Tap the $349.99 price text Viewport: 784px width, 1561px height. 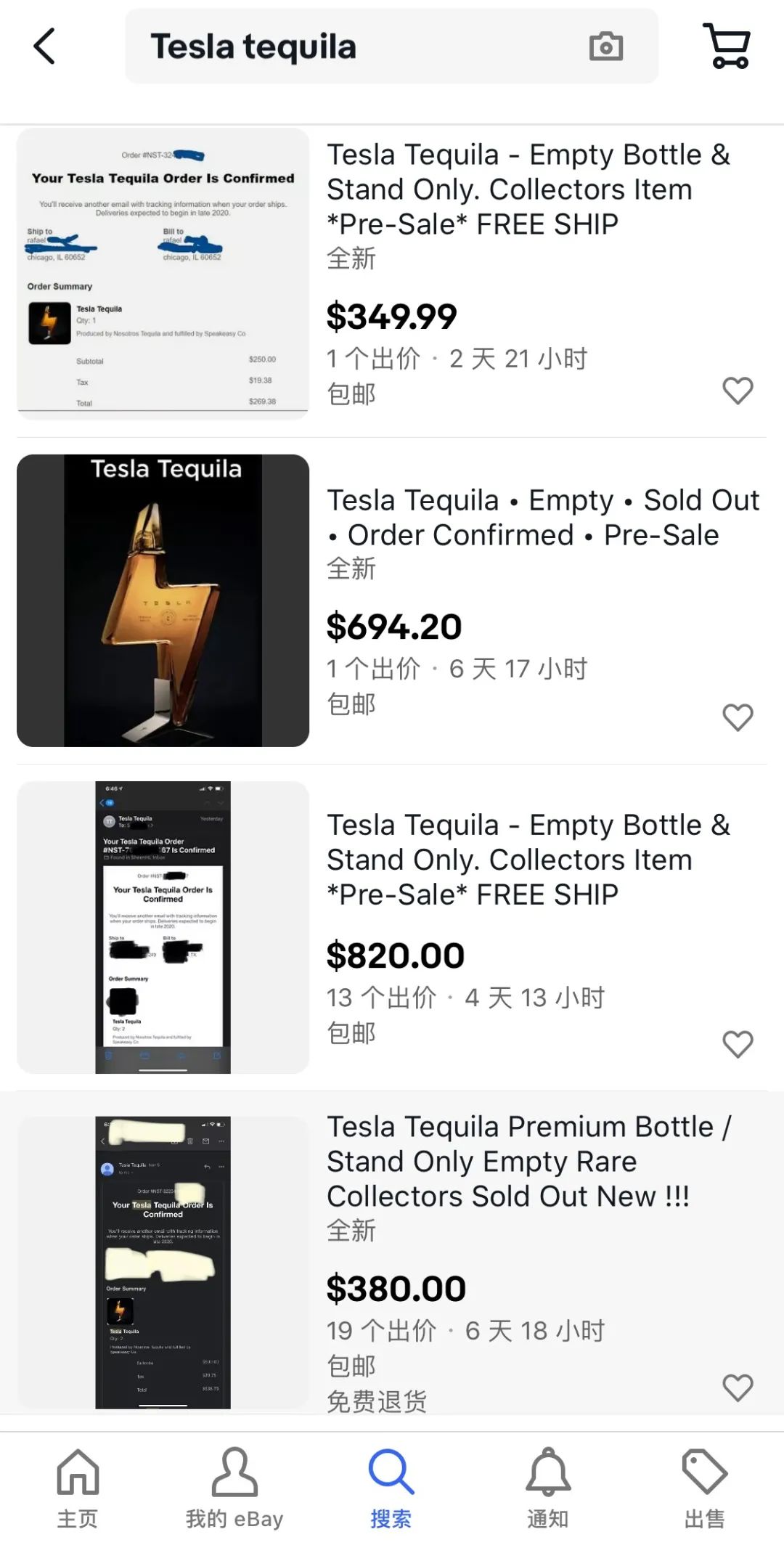point(392,317)
